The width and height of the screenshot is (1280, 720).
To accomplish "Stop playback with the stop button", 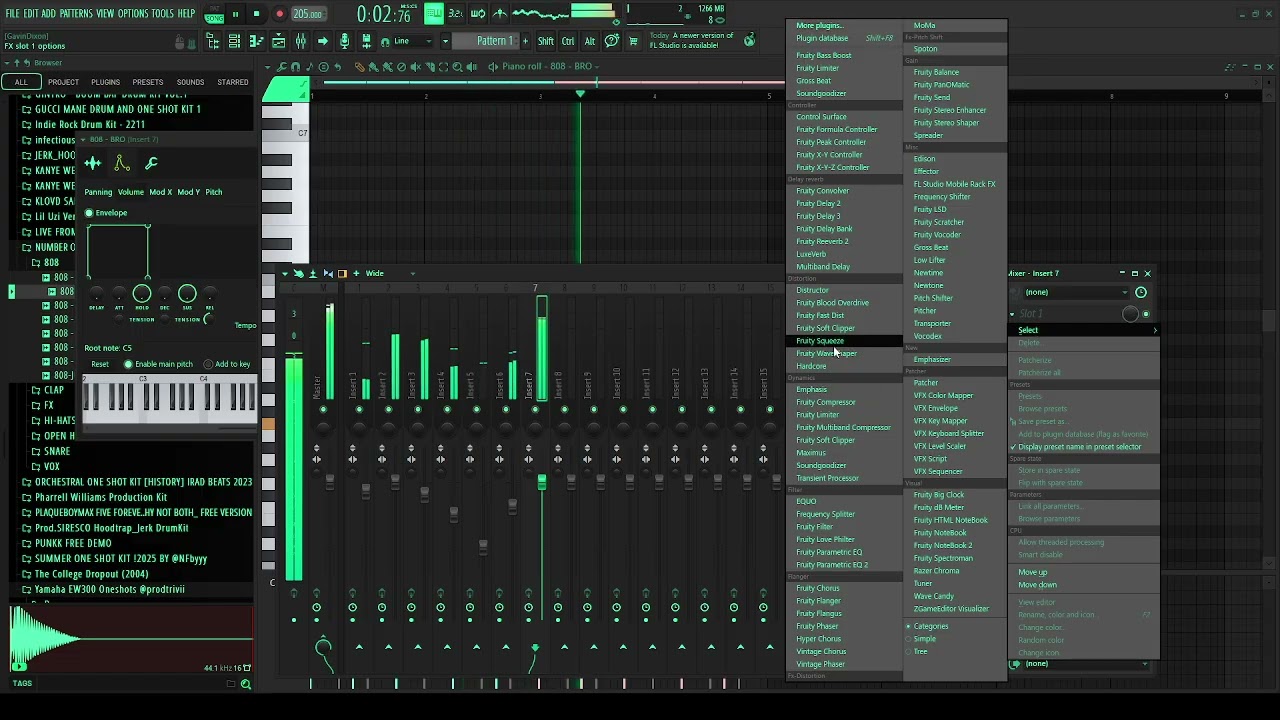I will click(x=256, y=14).
